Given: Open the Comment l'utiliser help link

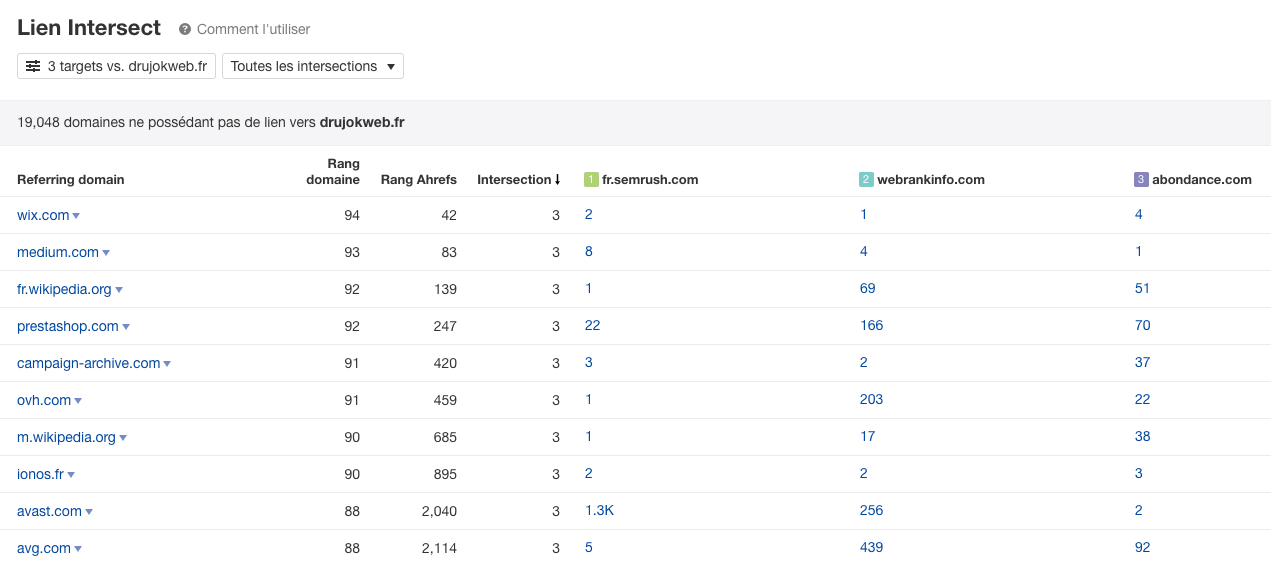Looking at the screenshot, I should coord(253,30).
